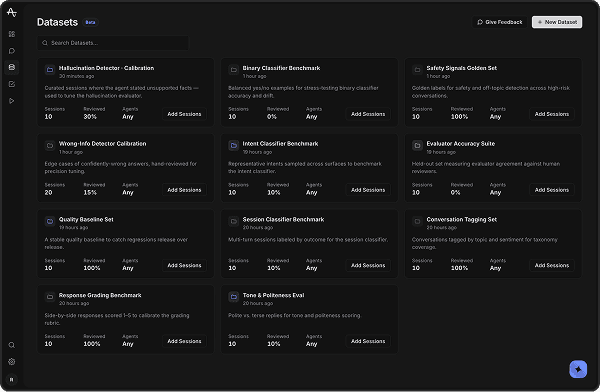Click description 'Polite vs. terse replies' text
The width and height of the screenshot is (600, 392).
(294, 315)
